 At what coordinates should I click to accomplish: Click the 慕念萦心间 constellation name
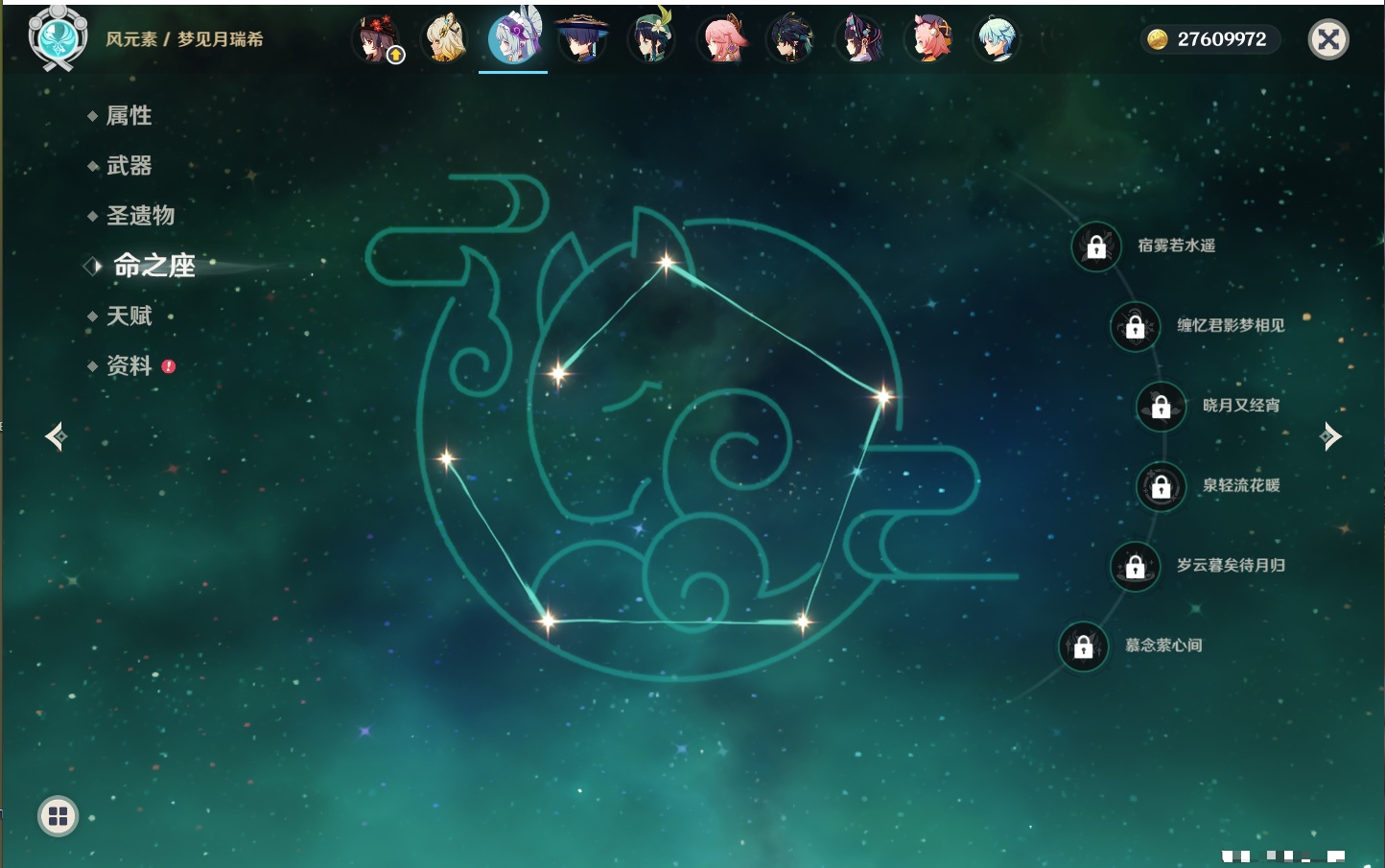point(1163,645)
